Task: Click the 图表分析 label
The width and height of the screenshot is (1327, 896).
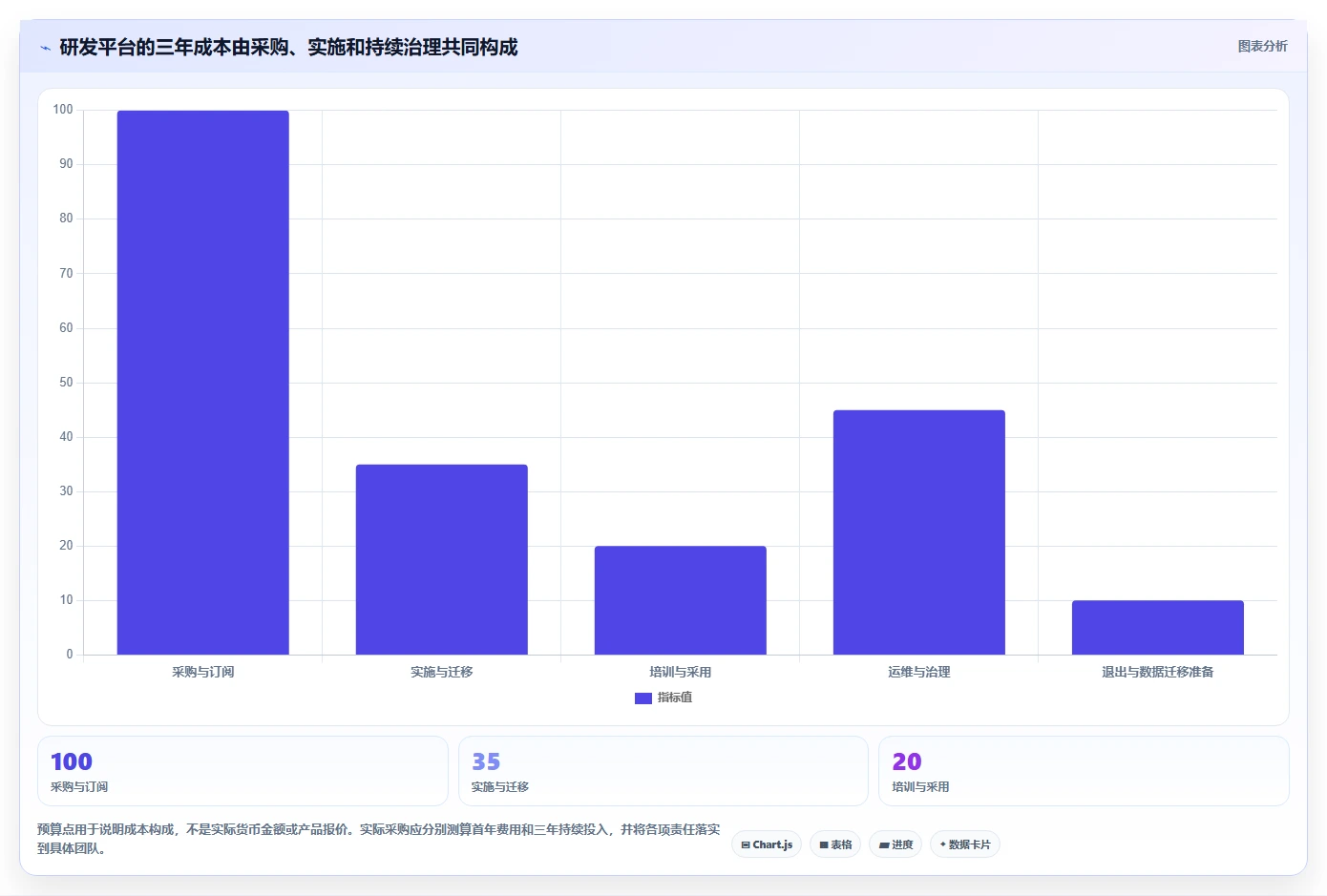Action: (1262, 46)
